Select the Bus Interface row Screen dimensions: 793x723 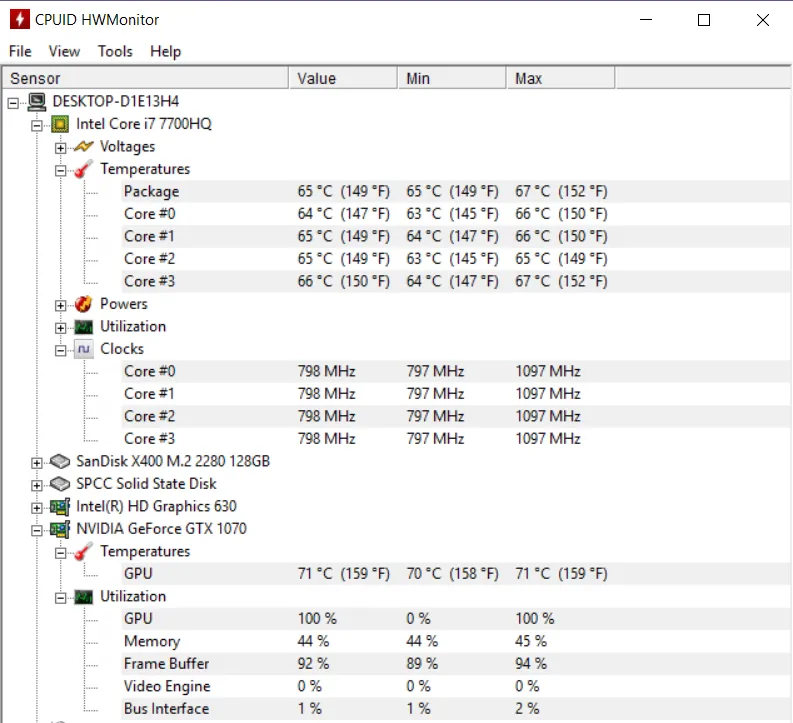click(x=456, y=709)
